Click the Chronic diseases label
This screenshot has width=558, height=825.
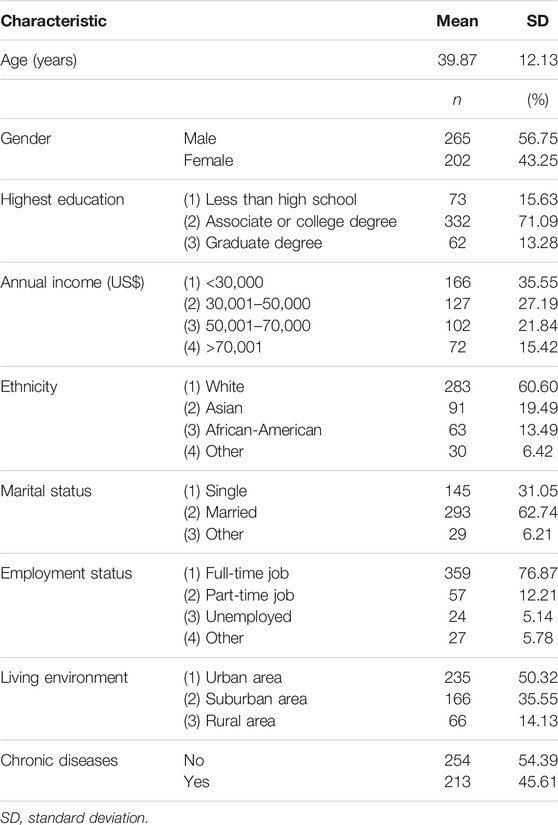[x=59, y=760]
